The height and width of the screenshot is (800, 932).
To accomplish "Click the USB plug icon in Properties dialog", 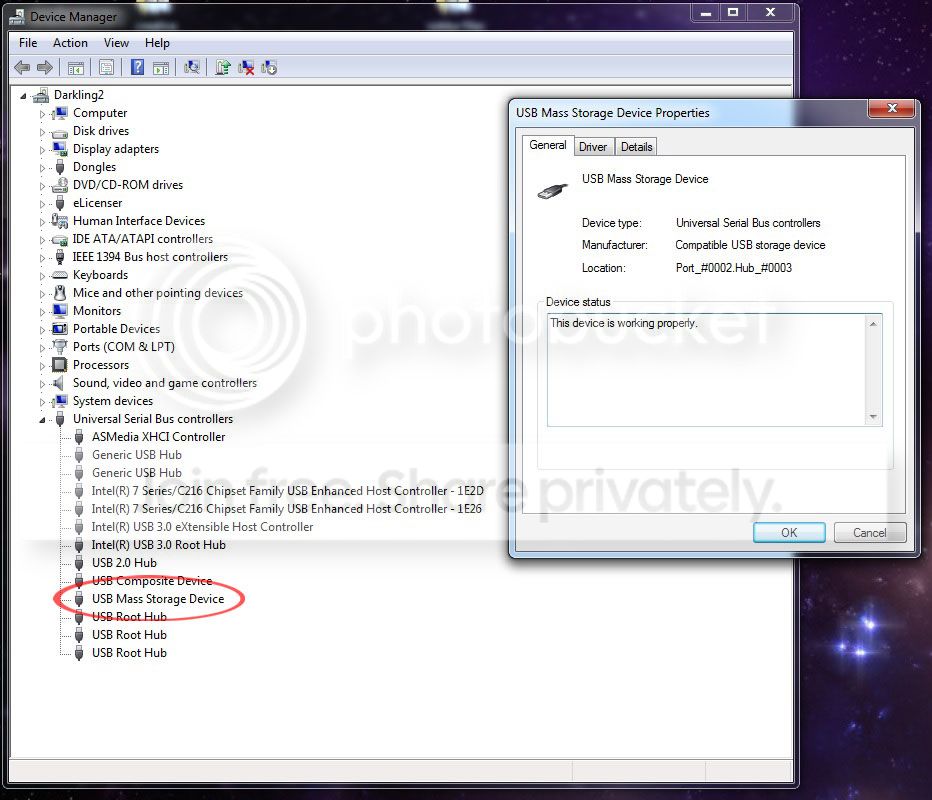I will click(553, 191).
